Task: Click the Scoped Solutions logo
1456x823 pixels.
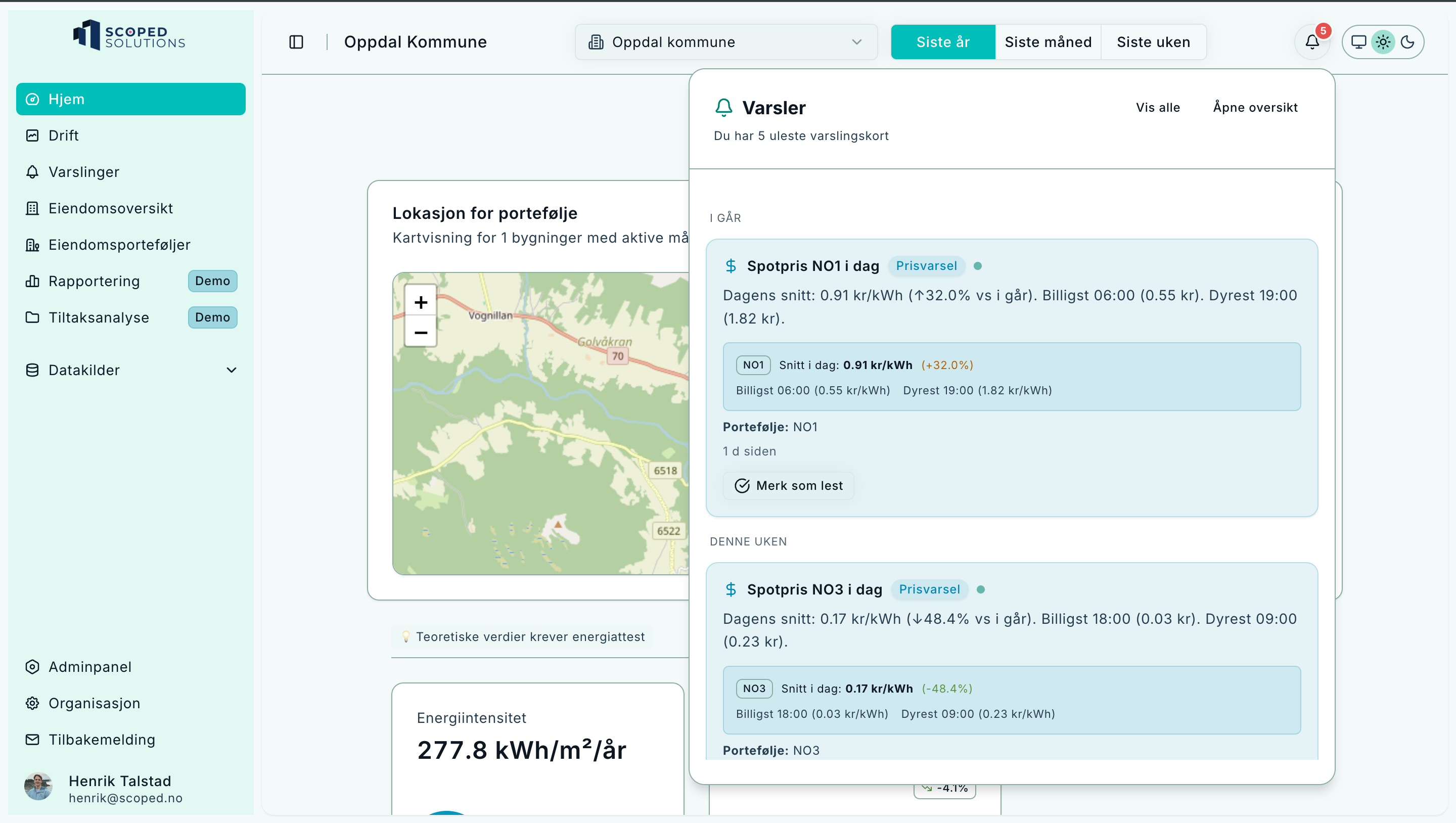Action: coord(129,35)
